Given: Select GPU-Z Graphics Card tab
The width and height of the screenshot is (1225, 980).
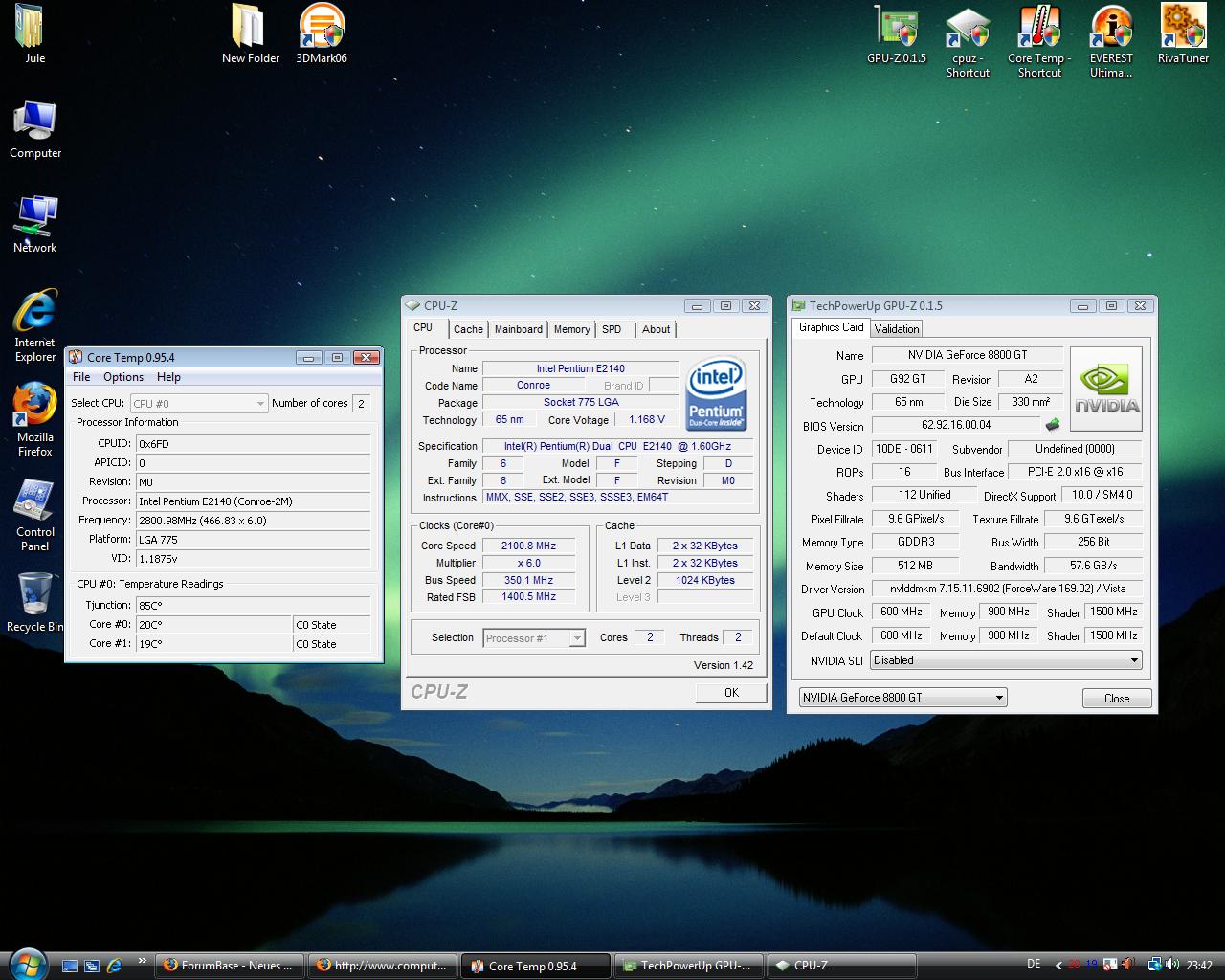Looking at the screenshot, I should tap(831, 327).
